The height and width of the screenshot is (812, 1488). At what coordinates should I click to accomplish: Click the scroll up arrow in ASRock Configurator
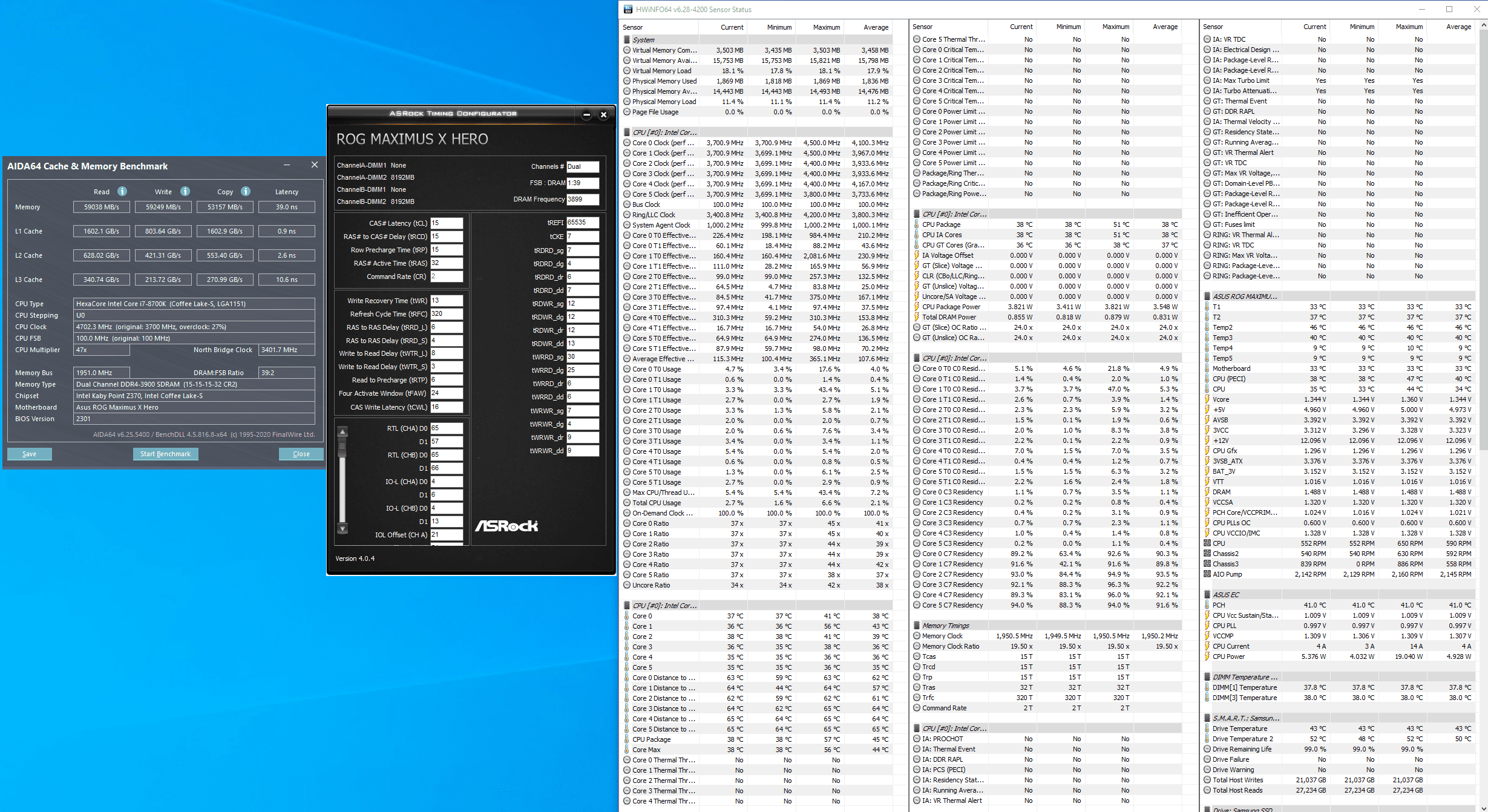pyautogui.click(x=343, y=431)
